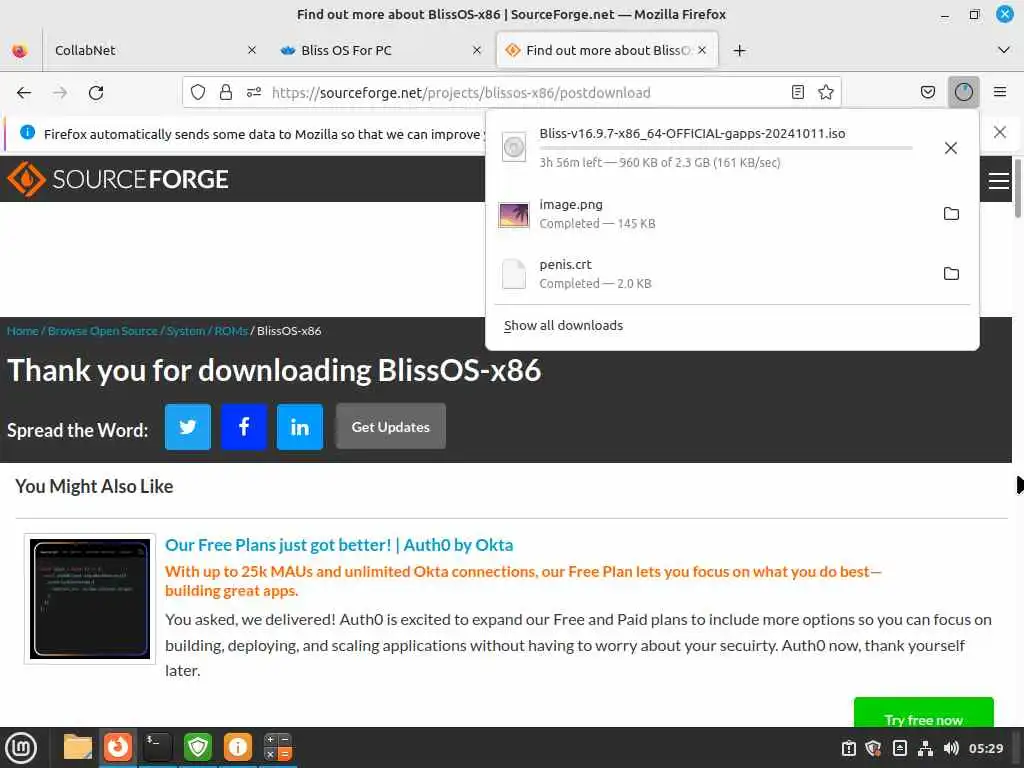Screen dimensions: 1024x768
Task: Expand the list all tabs dropdown
Action: click(x=1004, y=50)
